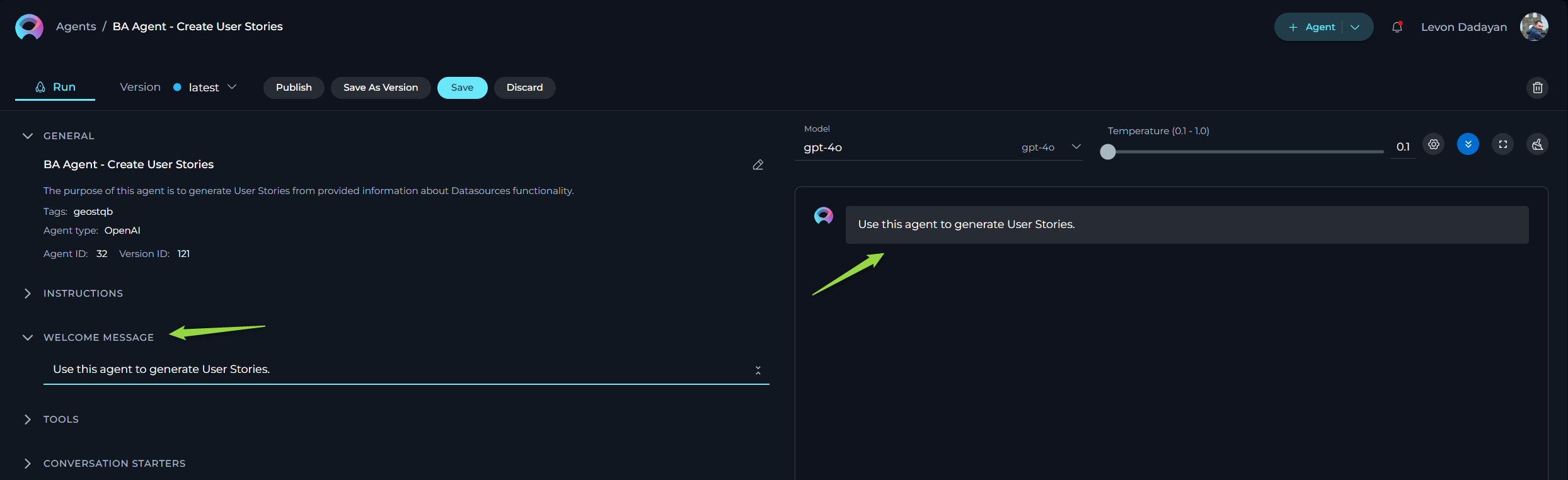Open model settings gear icon

pyautogui.click(x=1434, y=144)
